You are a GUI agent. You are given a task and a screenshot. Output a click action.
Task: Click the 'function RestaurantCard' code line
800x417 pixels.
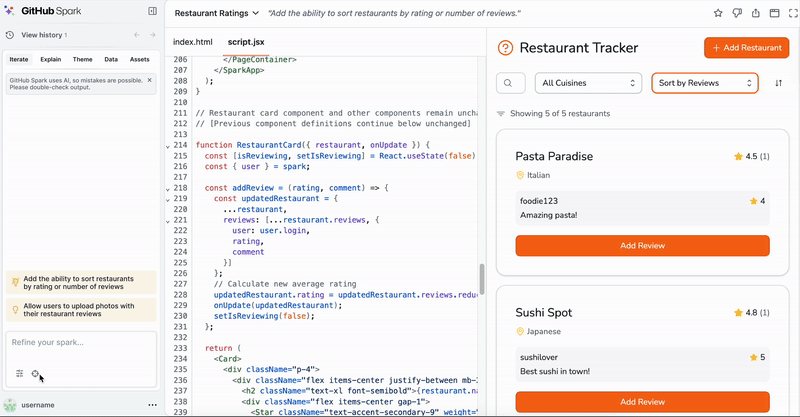click(313, 145)
